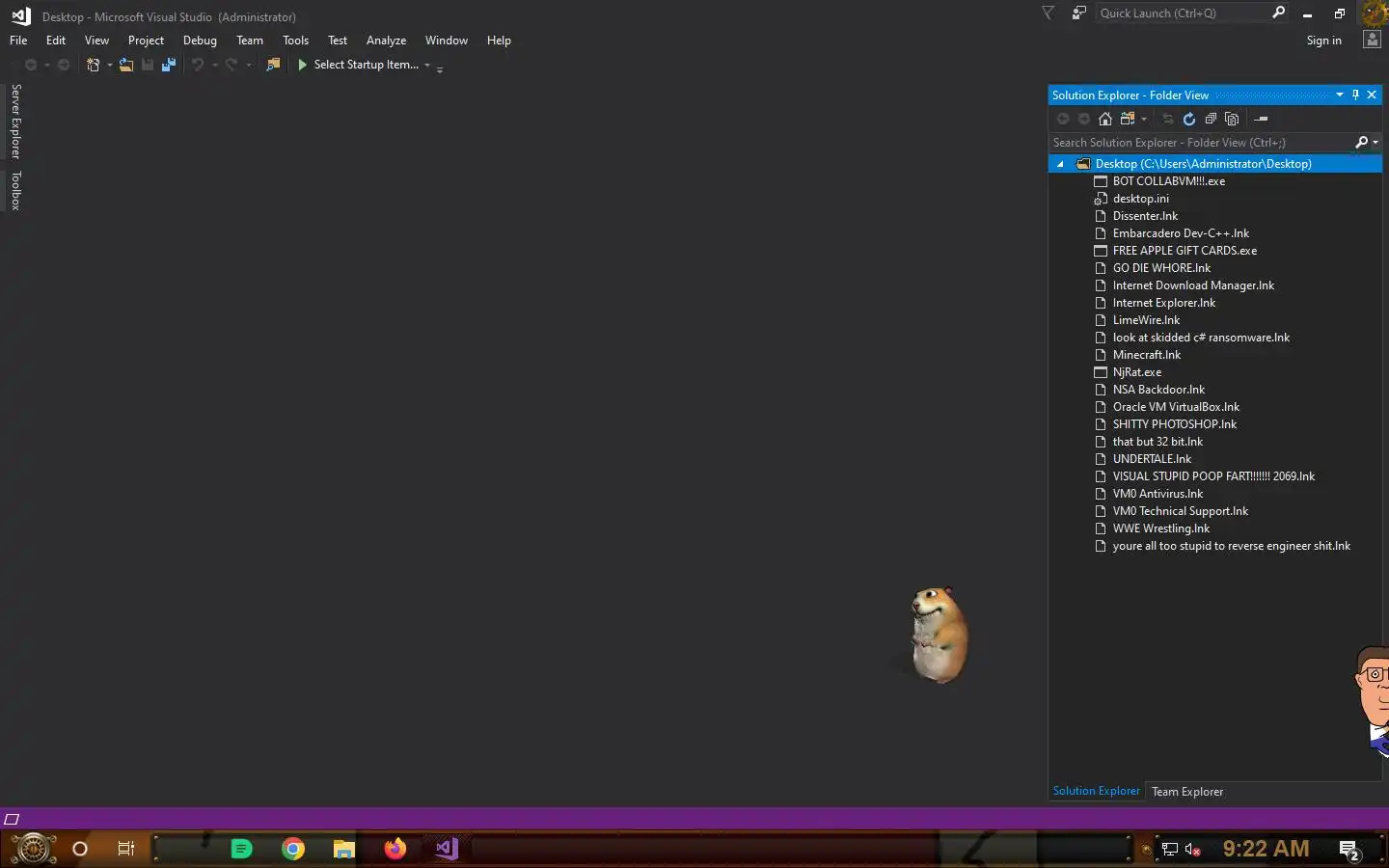This screenshot has width=1389, height=868.
Task: Select LimeWire.lnk in the file tree
Action: pyautogui.click(x=1146, y=320)
